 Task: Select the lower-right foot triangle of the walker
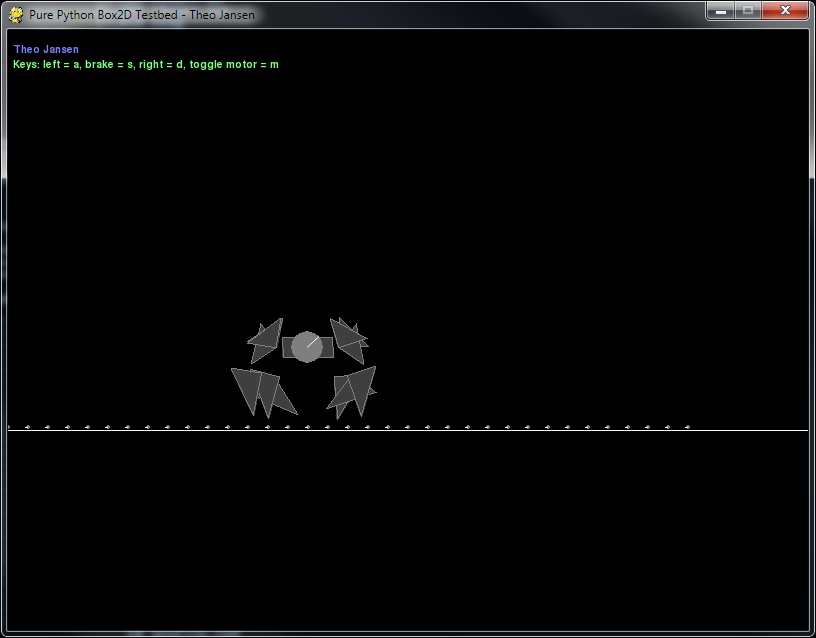coord(350,388)
